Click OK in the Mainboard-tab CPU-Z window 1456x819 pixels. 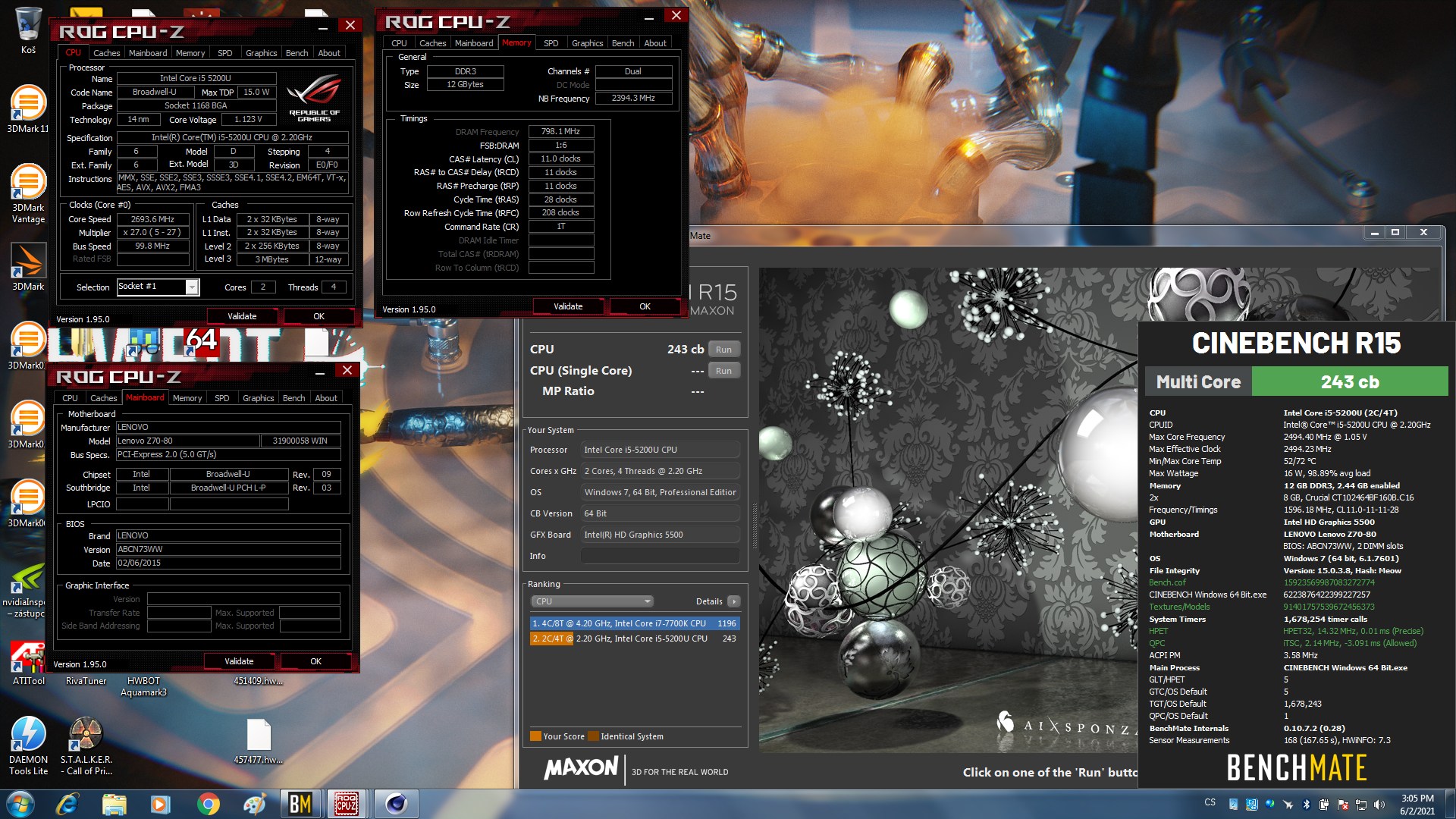coord(315,661)
